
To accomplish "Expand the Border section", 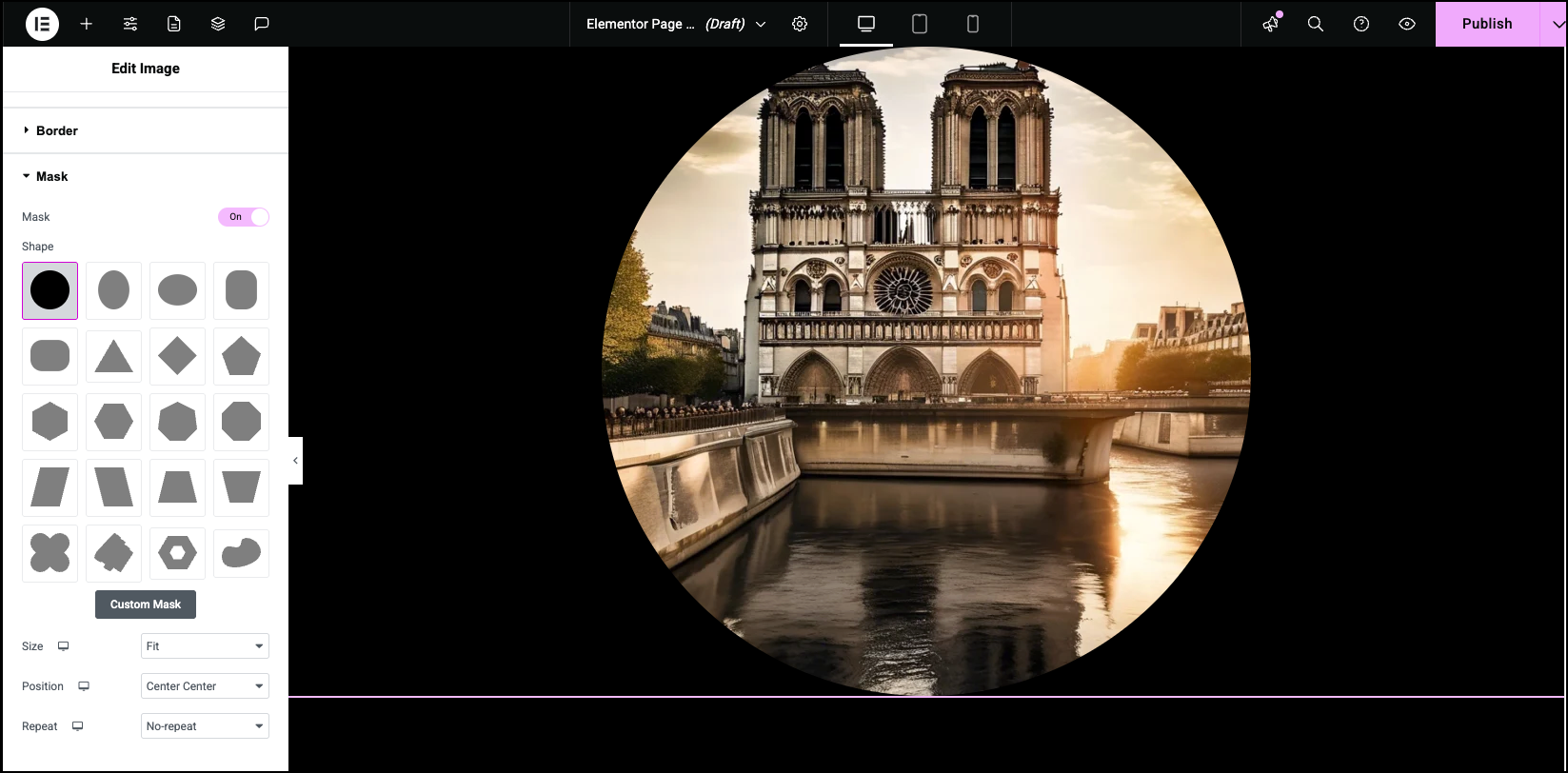I will [x=57, y=130].
